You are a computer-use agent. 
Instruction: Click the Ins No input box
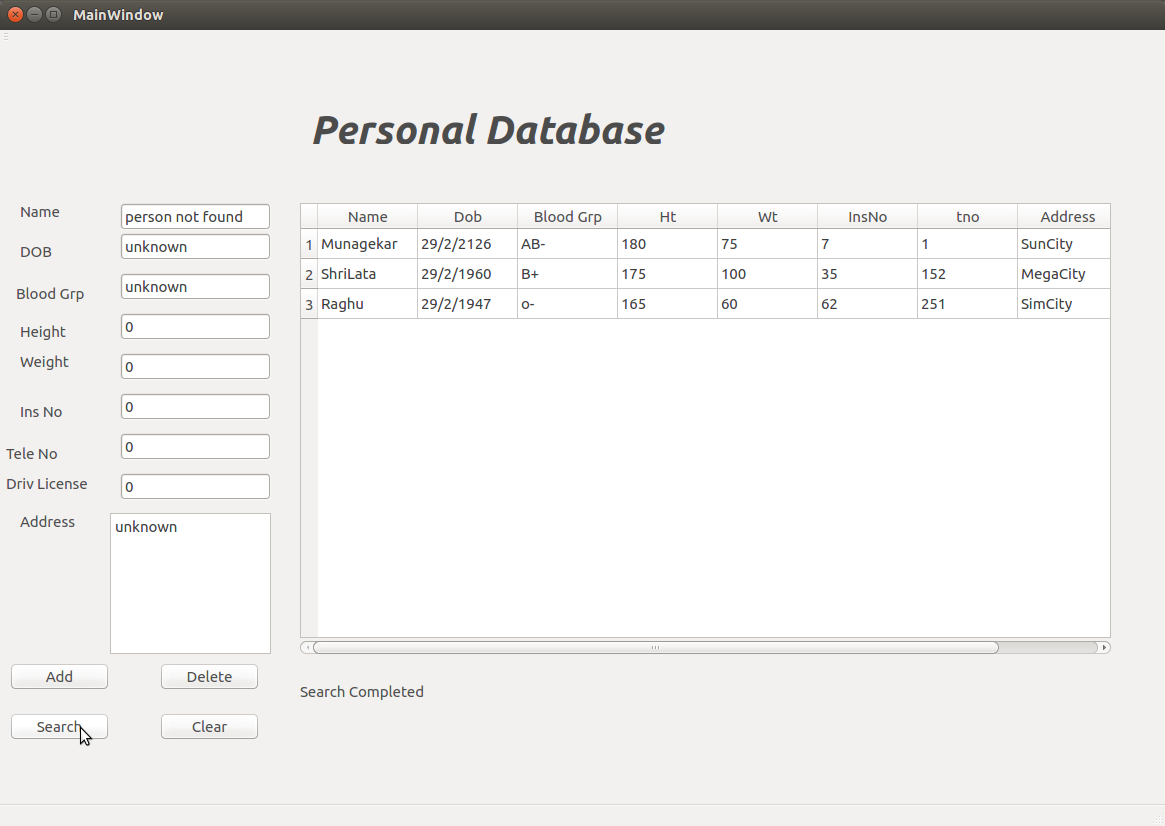coord(194,406)
